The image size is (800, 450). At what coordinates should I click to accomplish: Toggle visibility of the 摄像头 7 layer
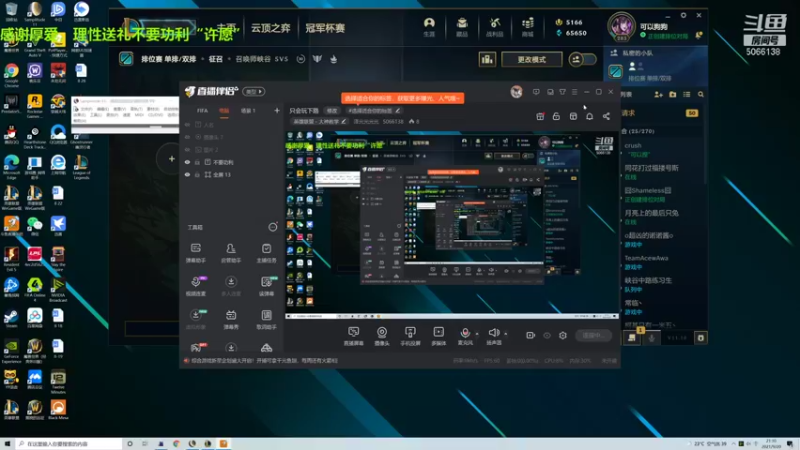tap(187, 137)
